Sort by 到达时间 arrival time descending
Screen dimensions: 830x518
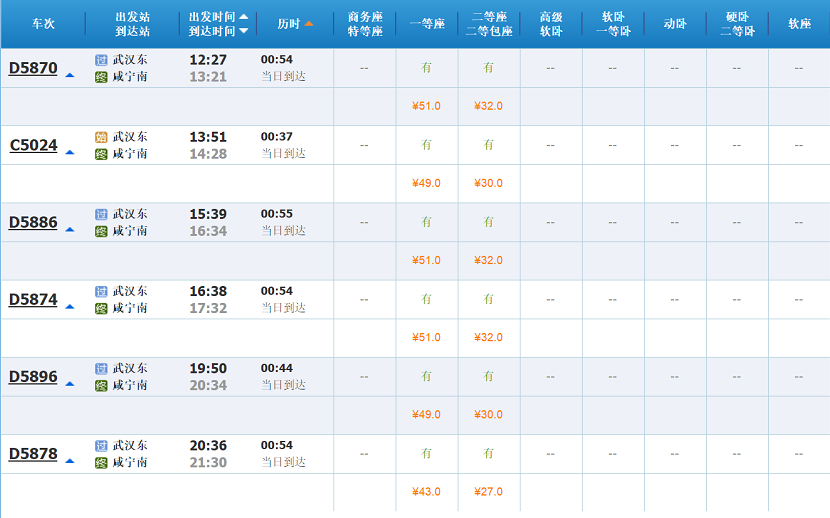point(243,31)
